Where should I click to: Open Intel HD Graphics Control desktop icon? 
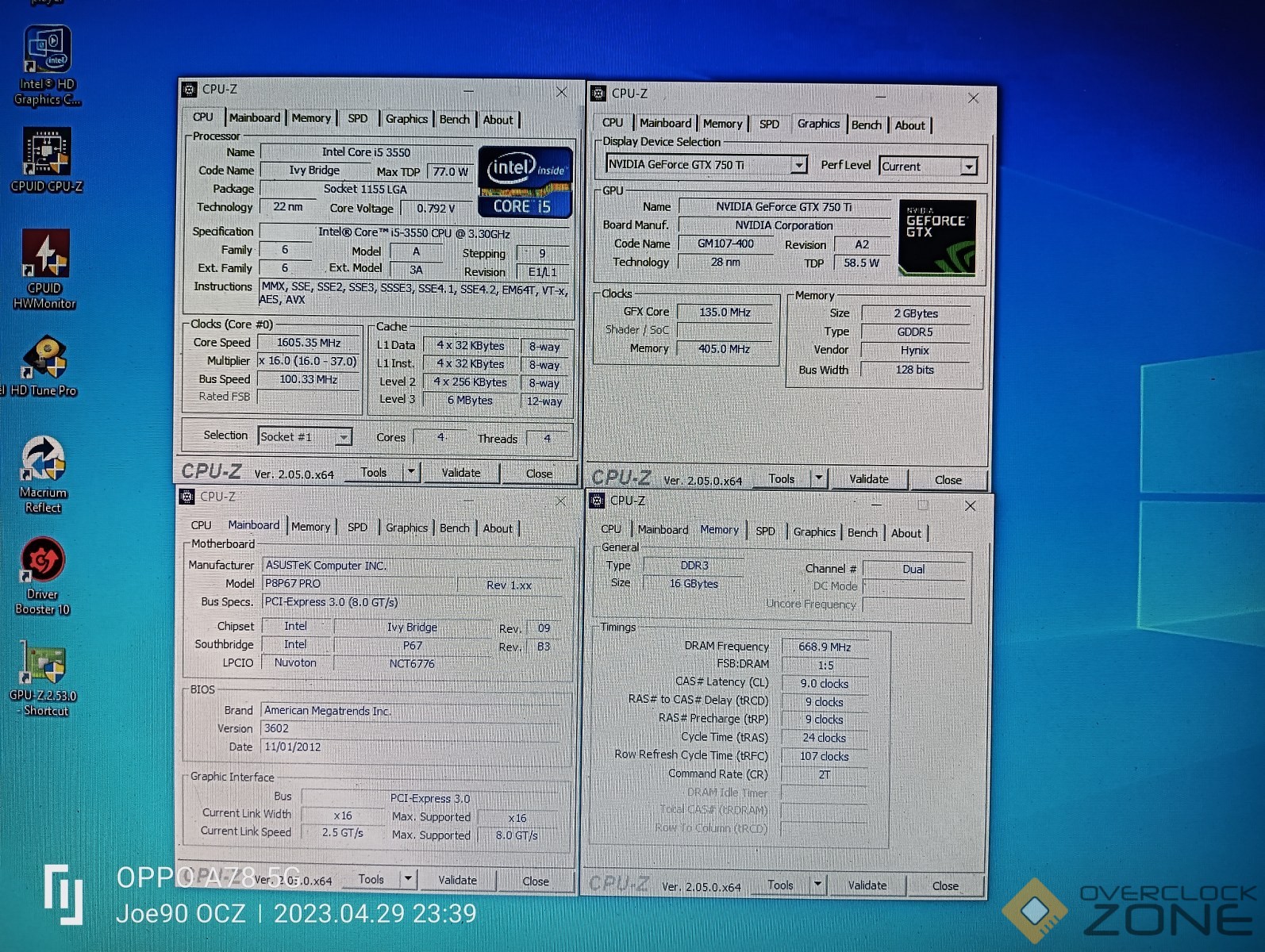coord(48,65)
